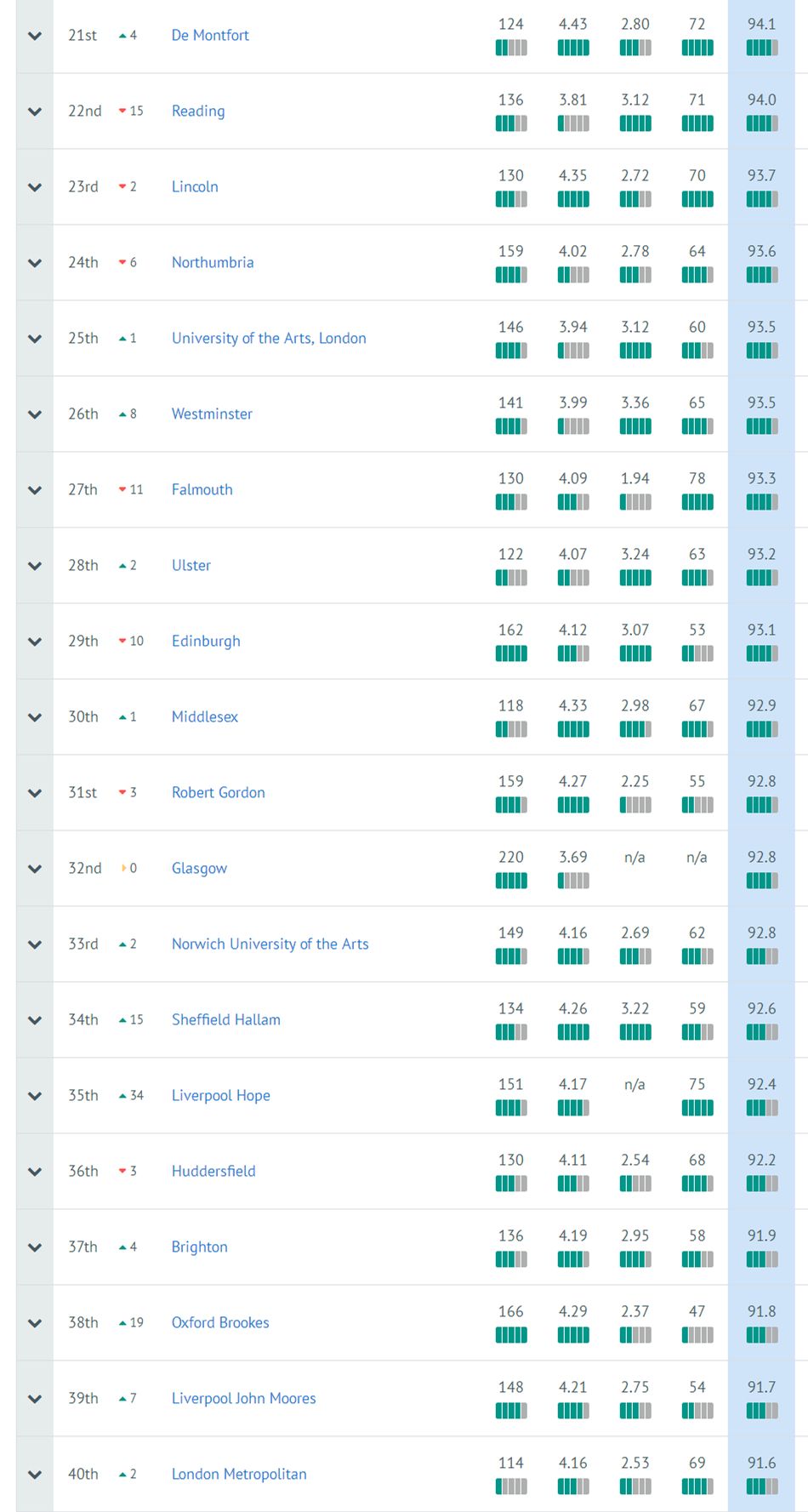
Task: Open the Ulster university link
Action: click(x=191, y=565)
